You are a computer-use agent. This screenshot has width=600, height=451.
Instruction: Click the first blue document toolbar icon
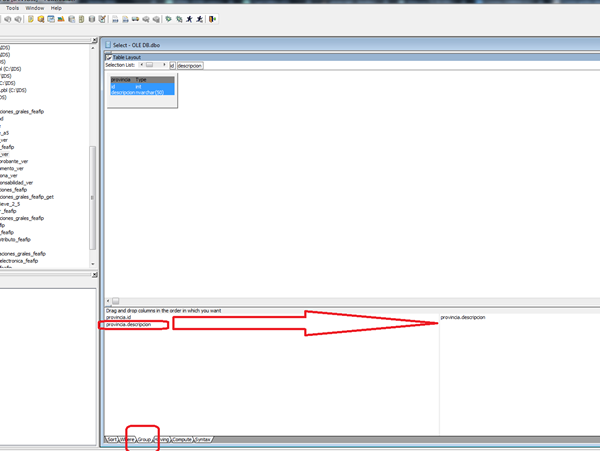tap(115, 19)
